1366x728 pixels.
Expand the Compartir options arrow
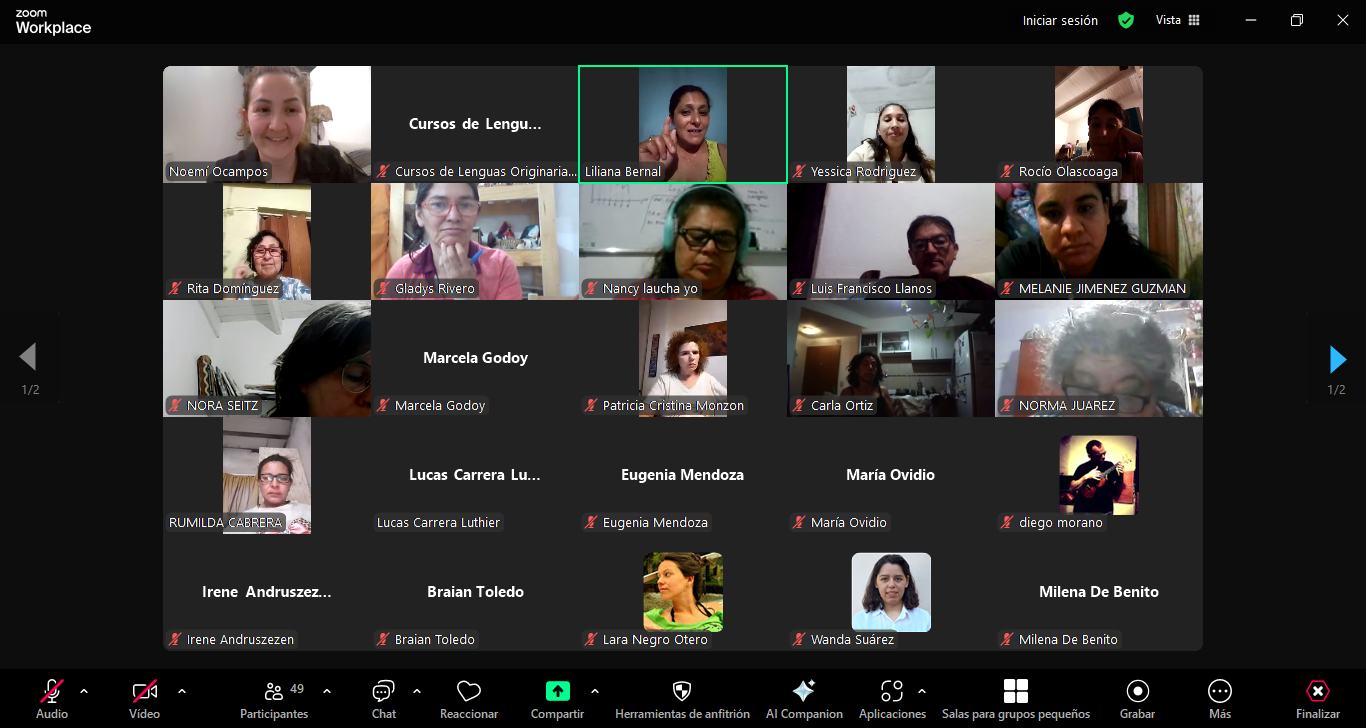[x=595, y=691]
